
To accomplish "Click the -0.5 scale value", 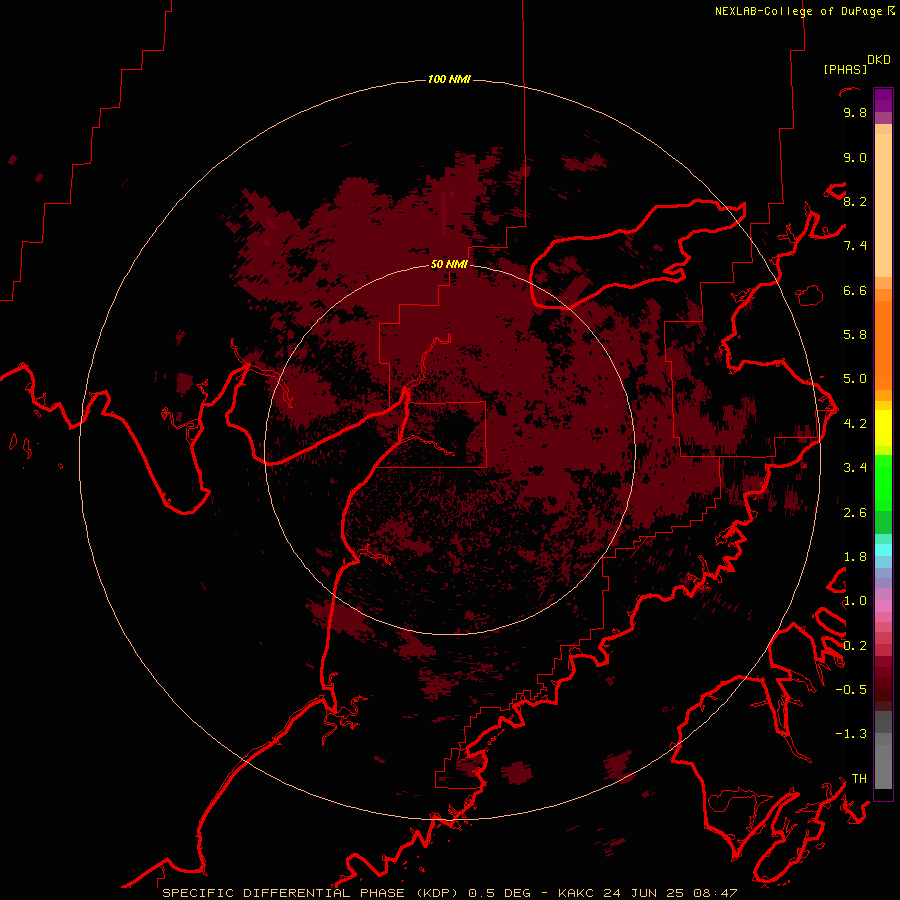I will (x=851, y=690).
